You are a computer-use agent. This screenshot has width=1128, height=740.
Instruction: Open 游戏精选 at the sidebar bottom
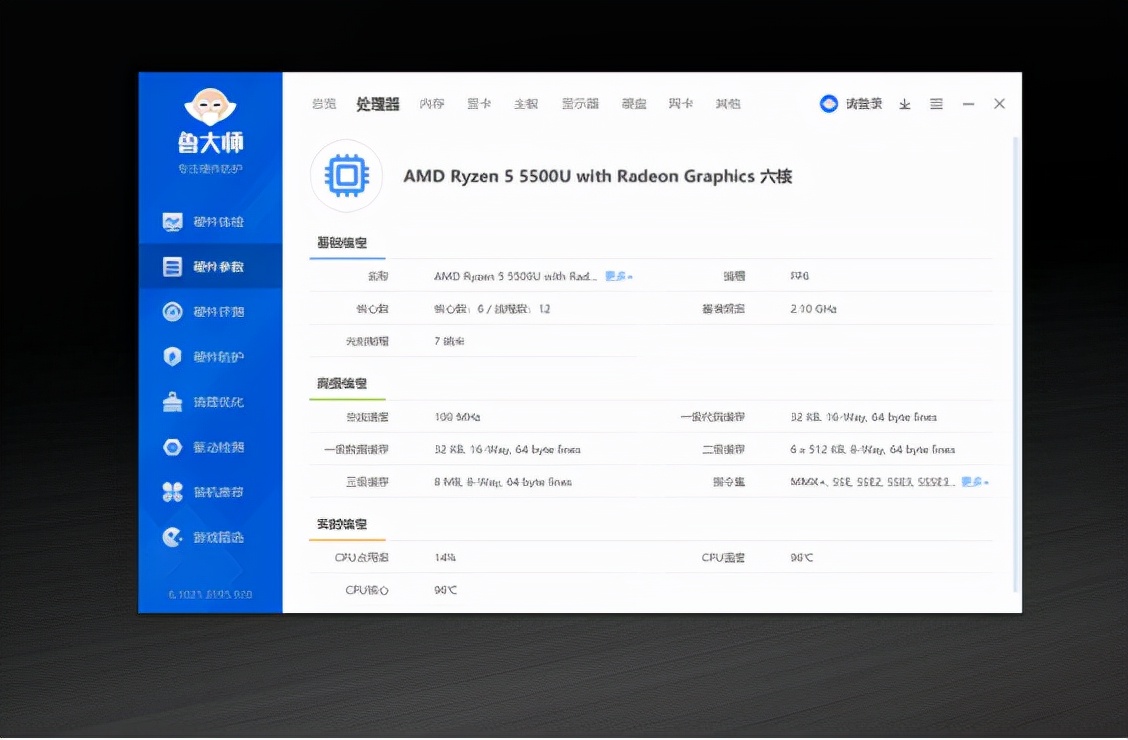pos(210,537)
